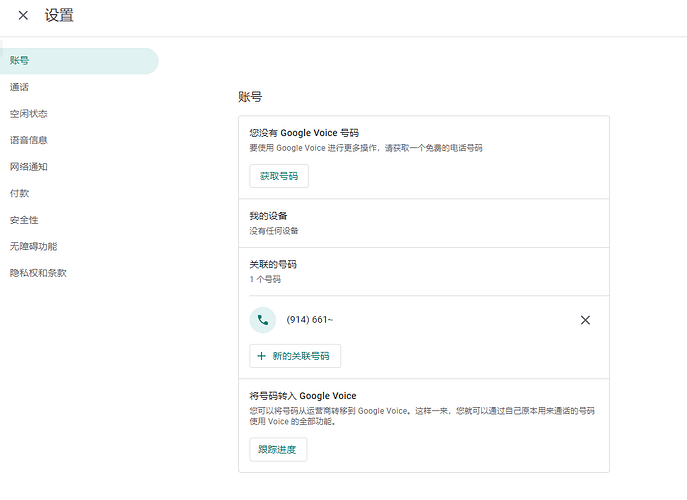Screen dimensions: 687x500
Task: Remove linked number (914) 661 with the X
Action: coord(585,320)
